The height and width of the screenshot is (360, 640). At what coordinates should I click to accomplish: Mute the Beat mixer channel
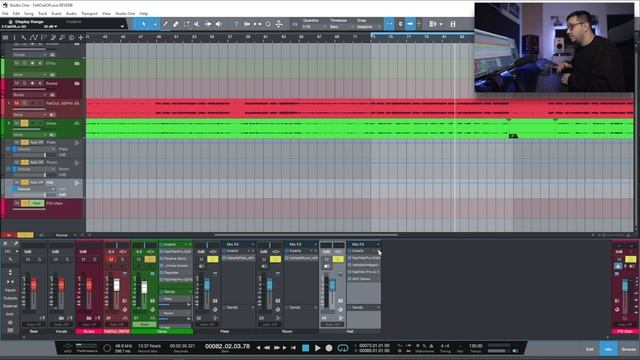(x=28, y=259)
